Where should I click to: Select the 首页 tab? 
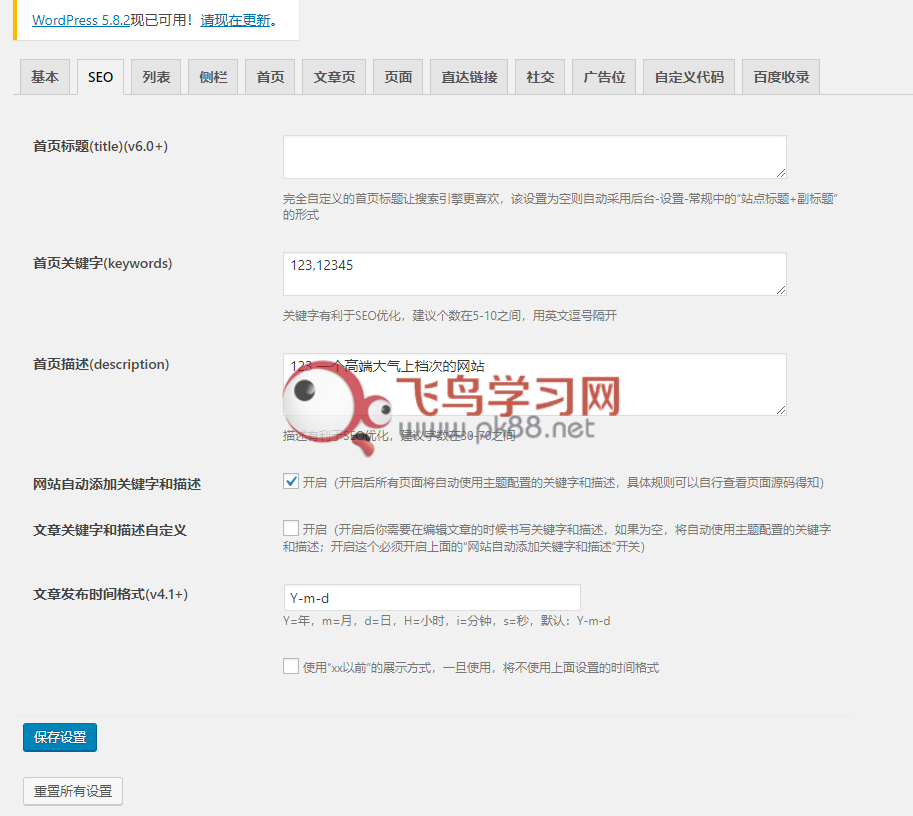[x=270, y=77]
